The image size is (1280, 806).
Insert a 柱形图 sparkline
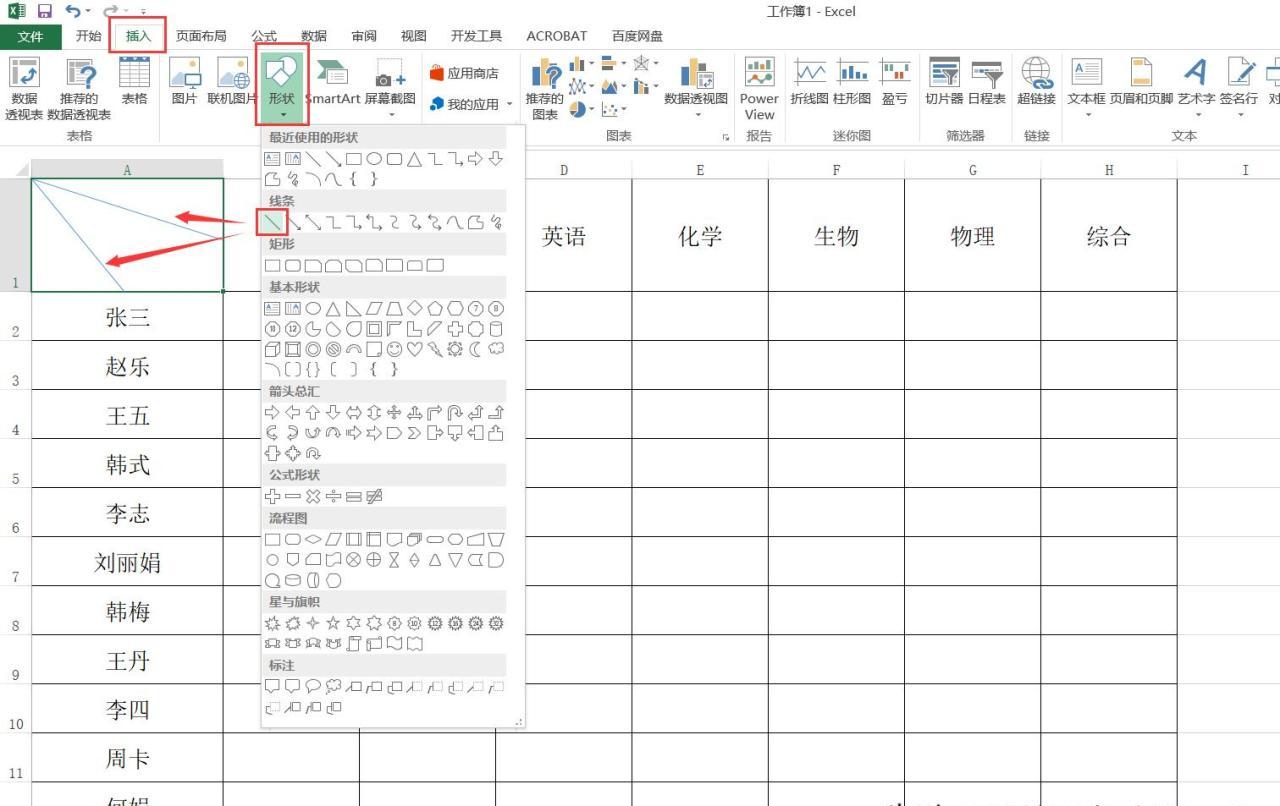tap(852, 83)
